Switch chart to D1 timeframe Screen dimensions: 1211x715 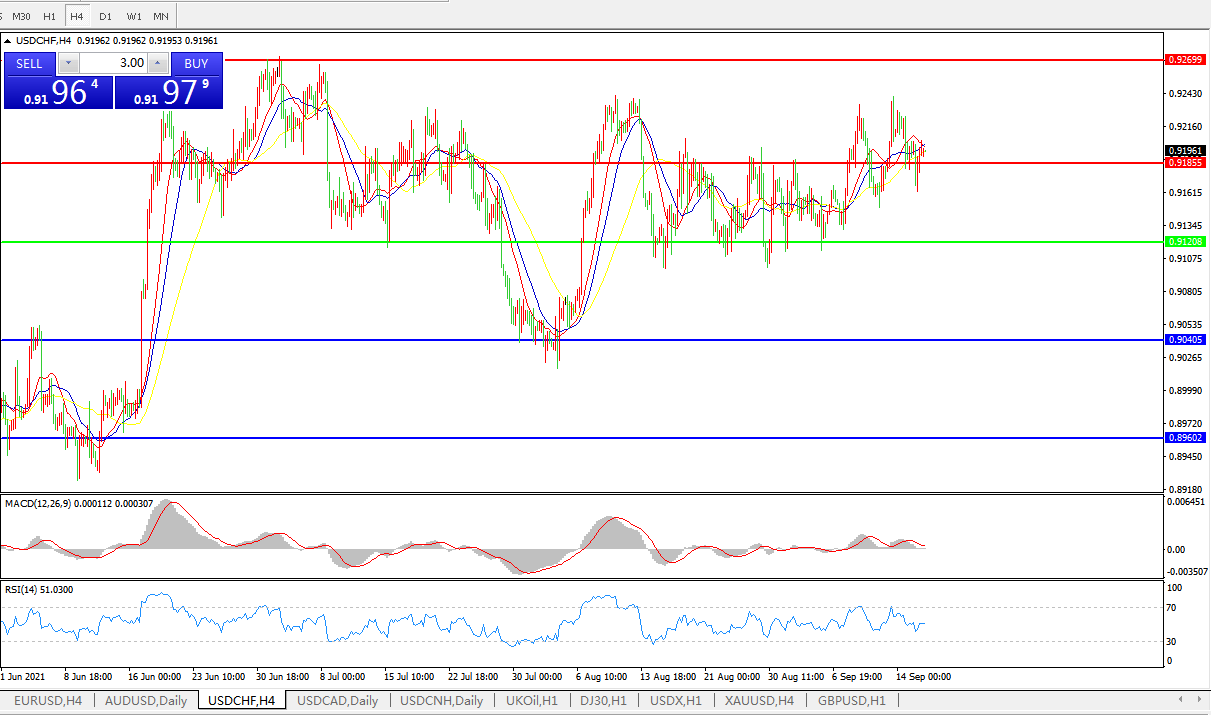pos(105,16)
